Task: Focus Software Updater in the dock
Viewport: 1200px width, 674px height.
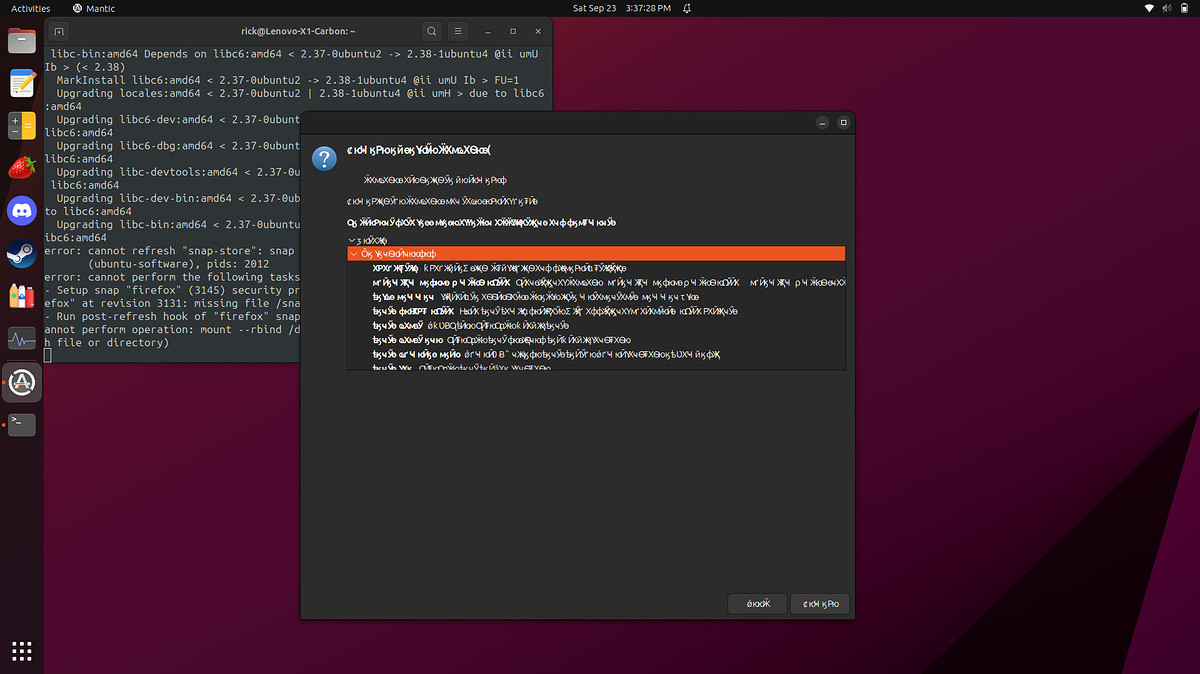Action: click(22, 382)
